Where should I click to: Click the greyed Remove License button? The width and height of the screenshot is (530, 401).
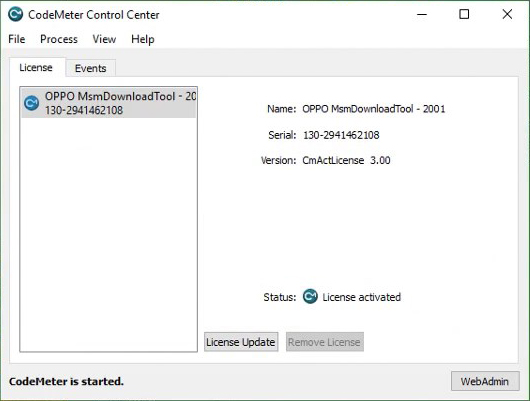(x=324, y=342)
